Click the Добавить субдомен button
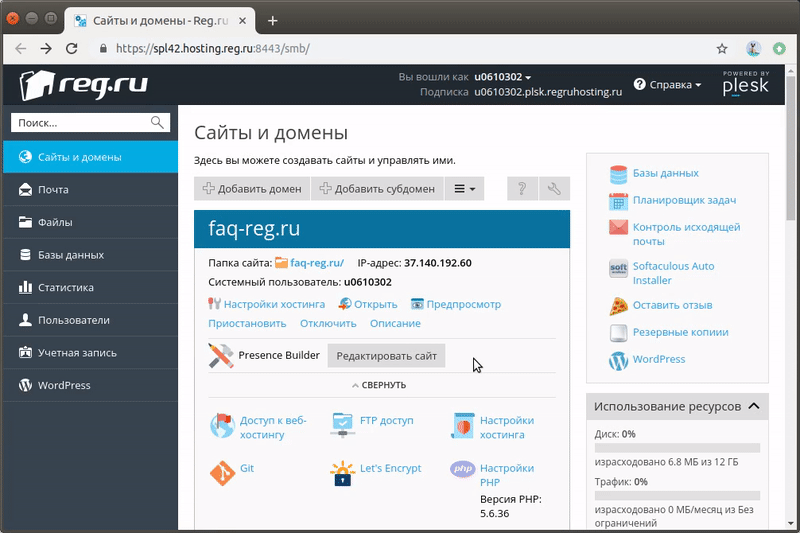This screenshot has height=533, width=800. (x=377, y=189)
